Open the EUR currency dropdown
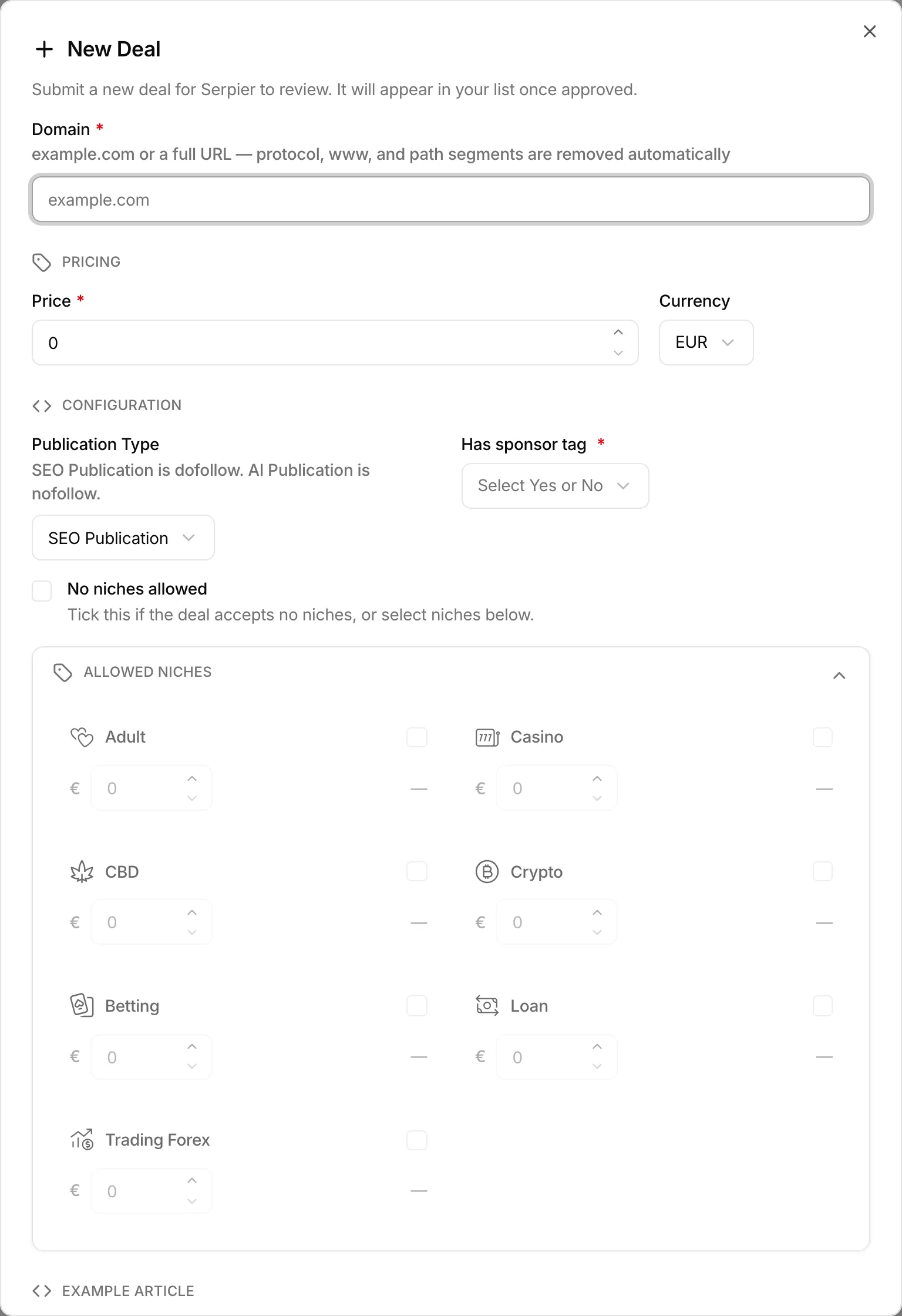The image size is (902, 1316). 706,343
